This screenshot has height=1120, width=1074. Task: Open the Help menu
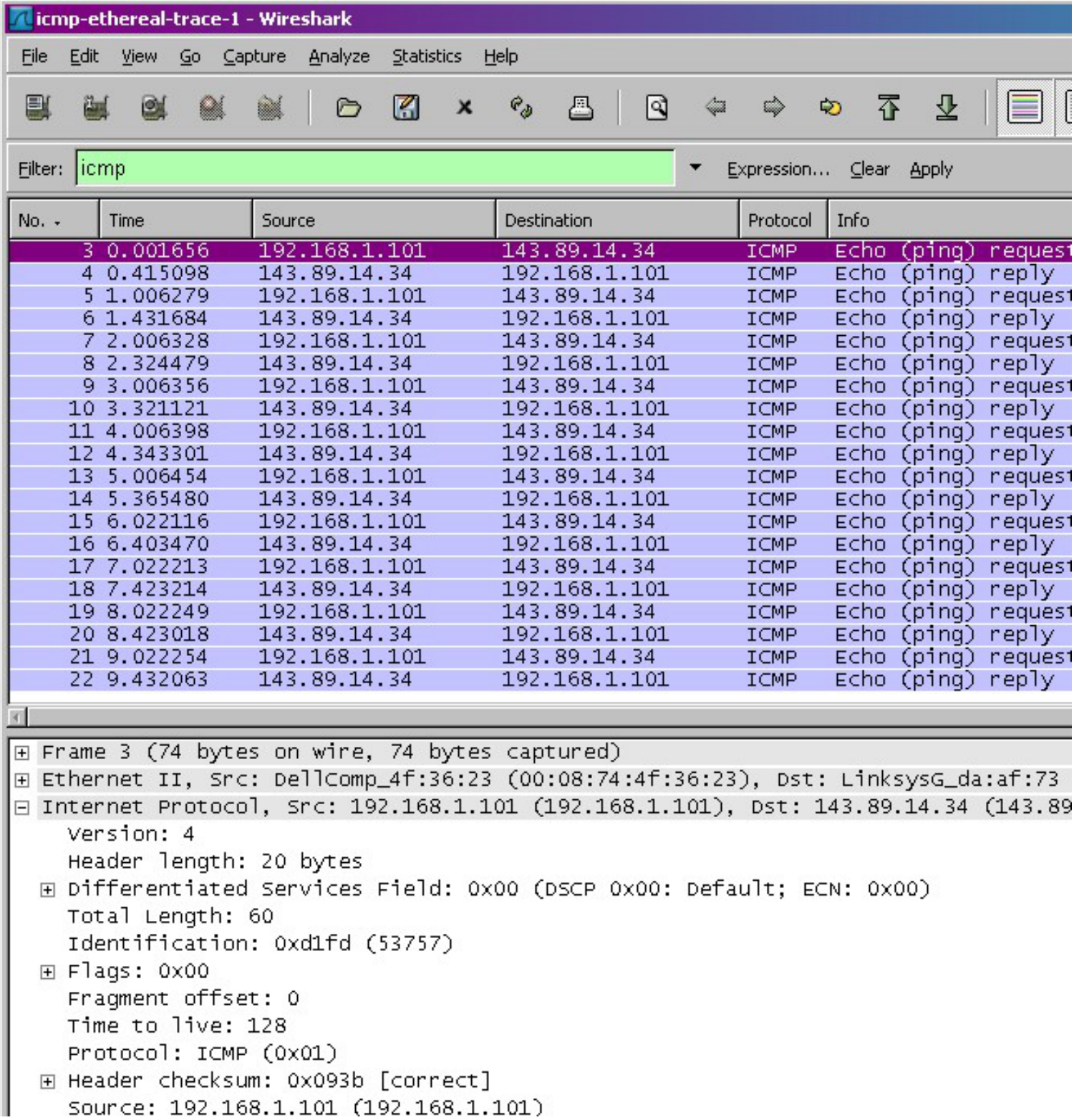[500, 56]
